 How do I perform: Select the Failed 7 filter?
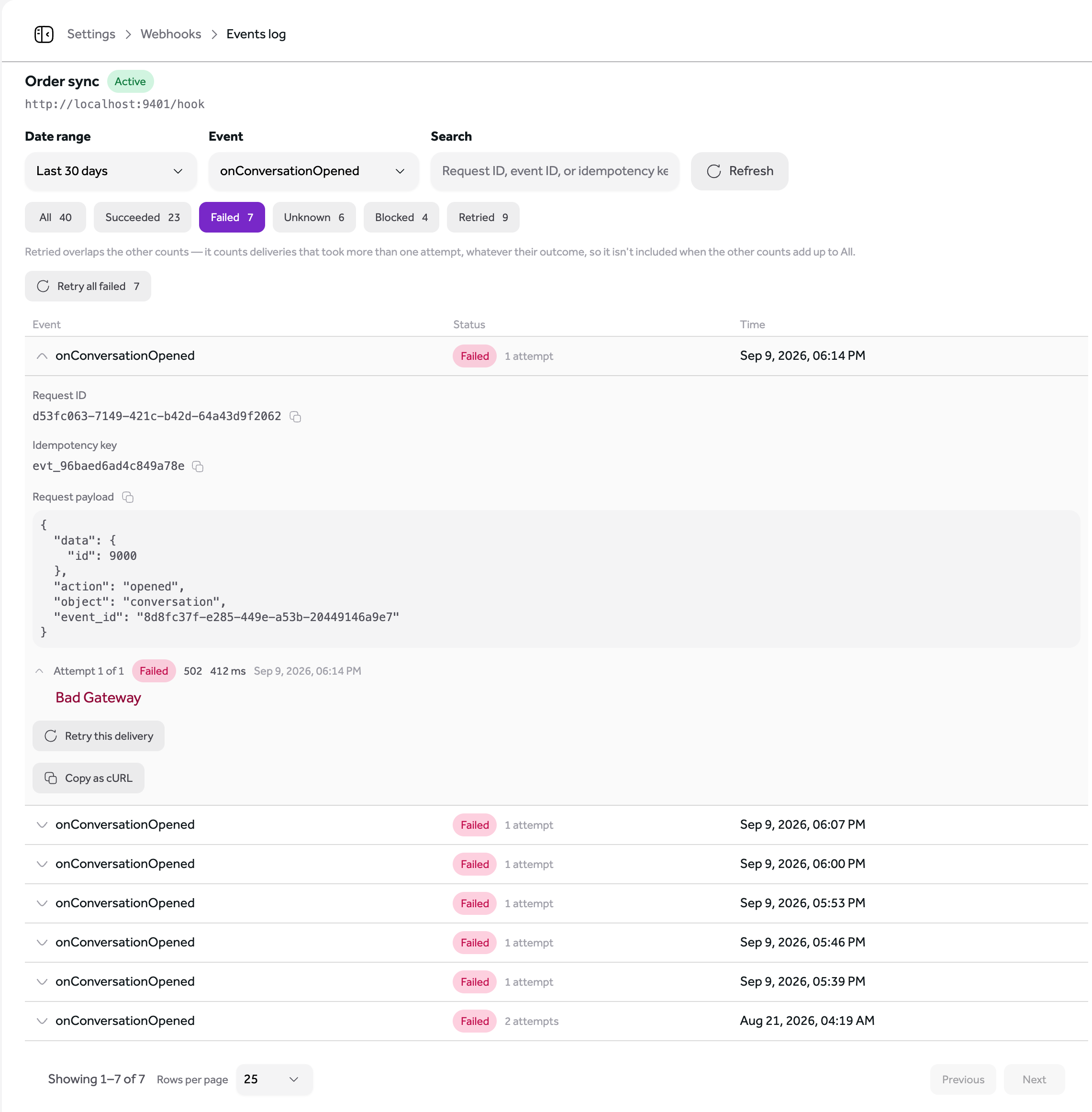(x=232, y=217)
